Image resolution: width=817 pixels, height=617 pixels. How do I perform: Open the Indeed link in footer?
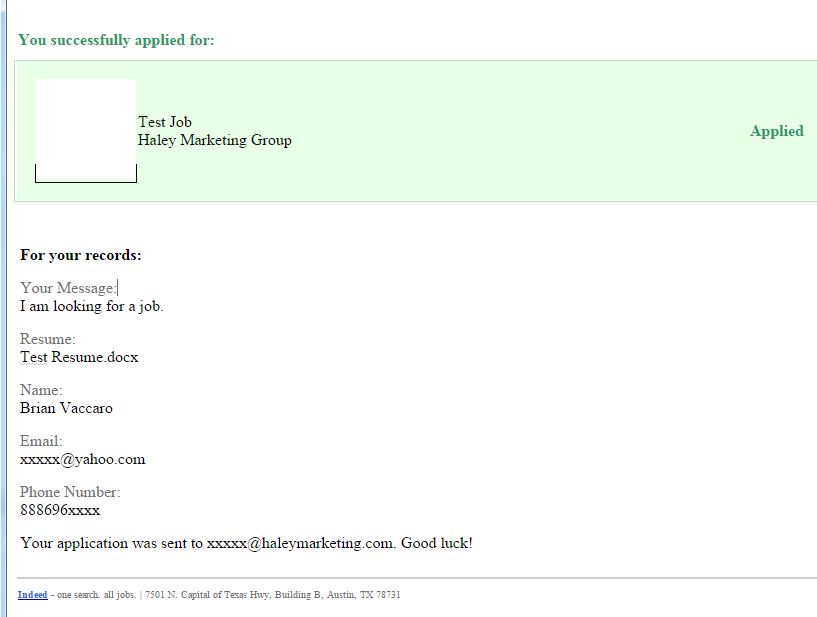[x=32, y=595]
